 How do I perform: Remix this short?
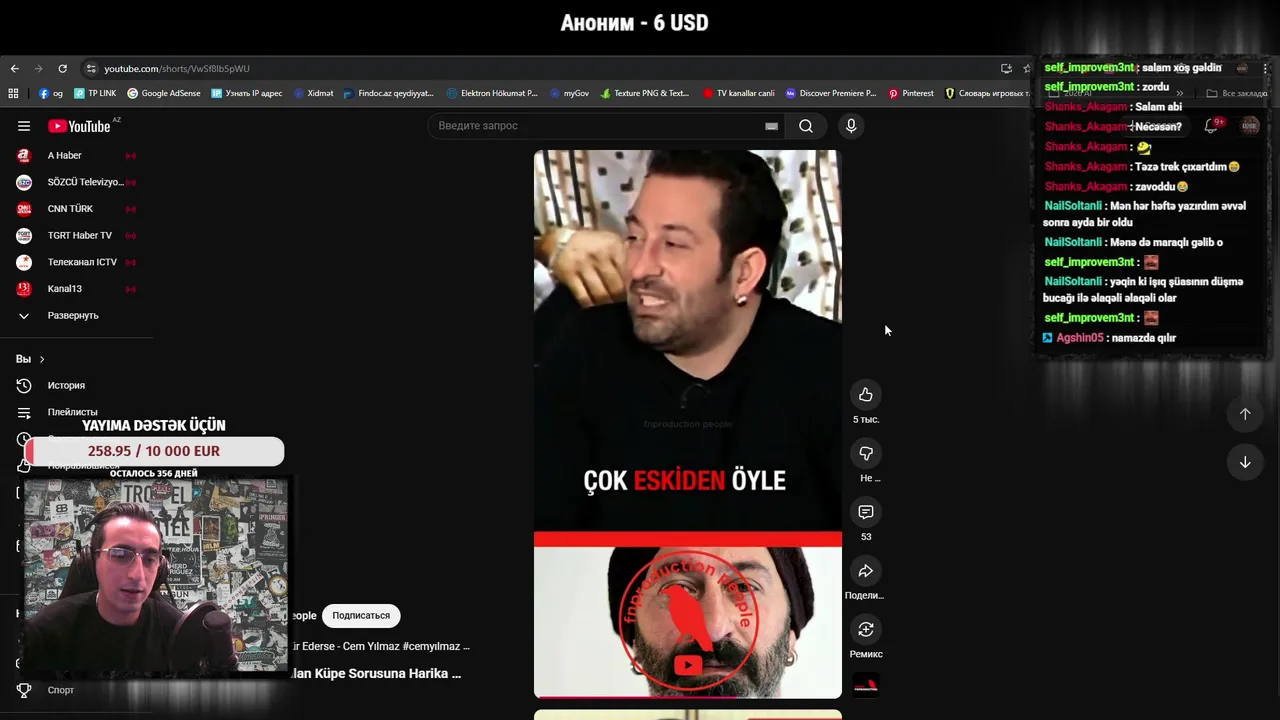tap(866, 629)
